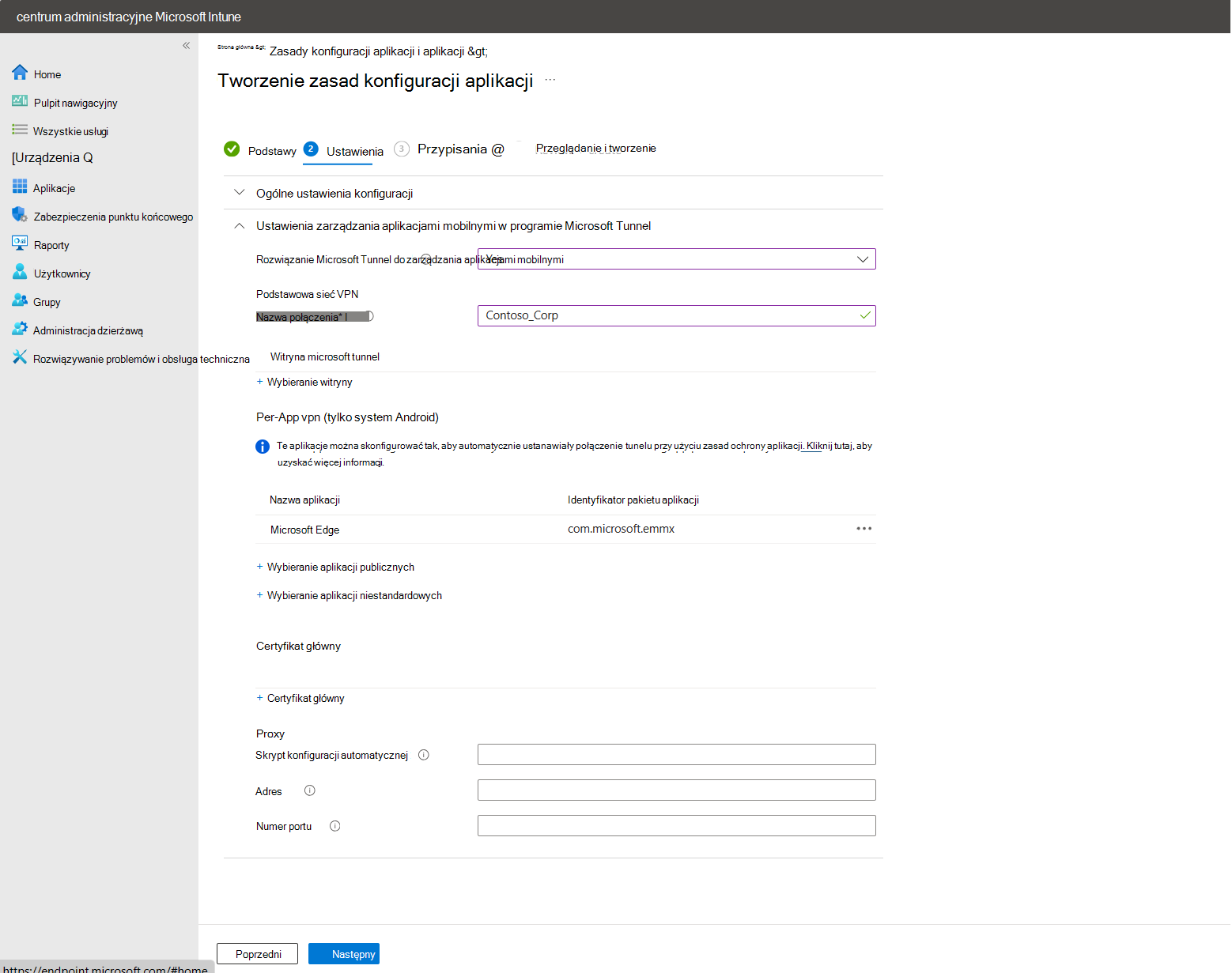This screenshot has height=973, width=1232.
Task: Click the Administracja dzierżawą gear icon
Action: (20, 329)
